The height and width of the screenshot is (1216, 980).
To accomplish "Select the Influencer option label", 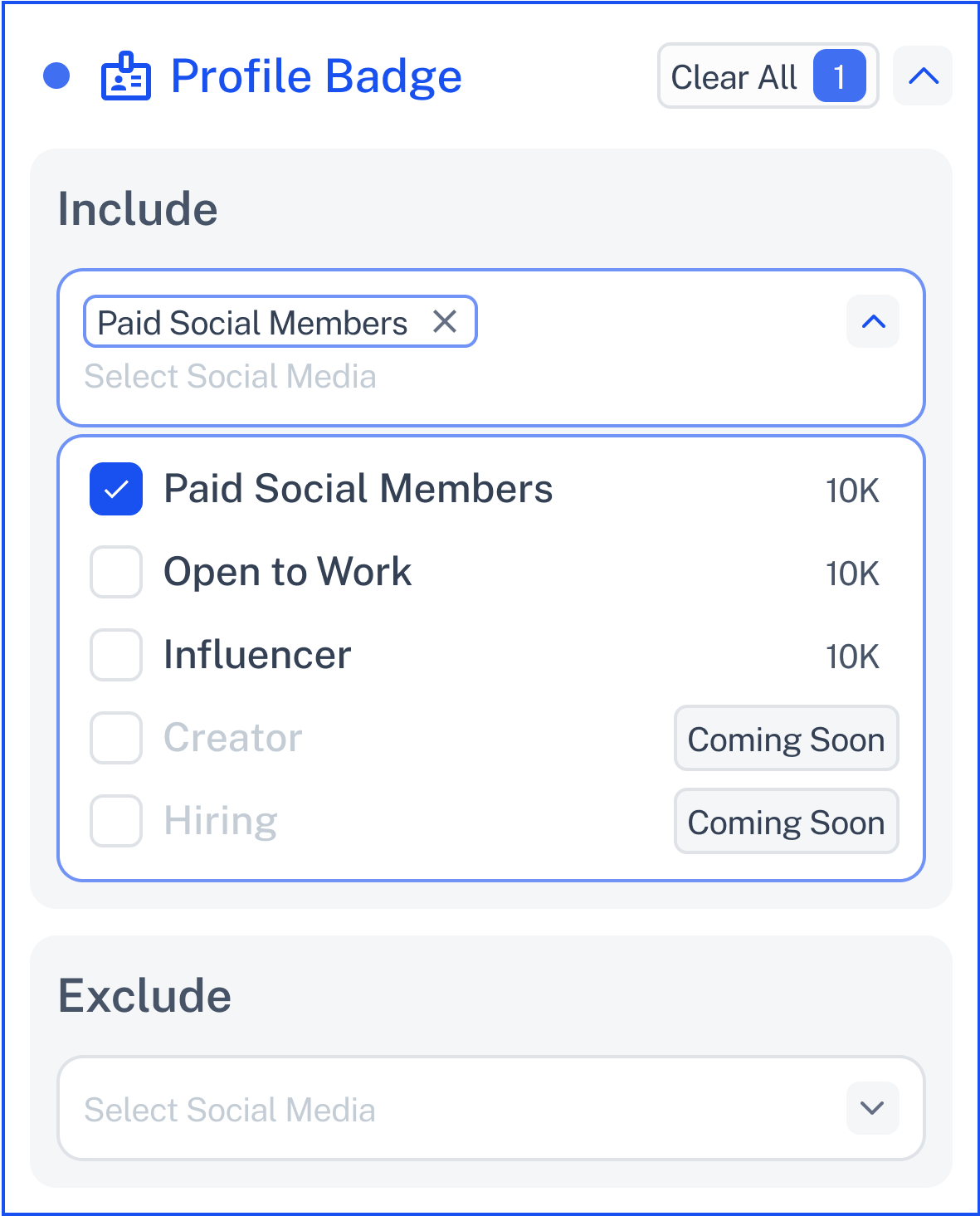I will point(257,655).
